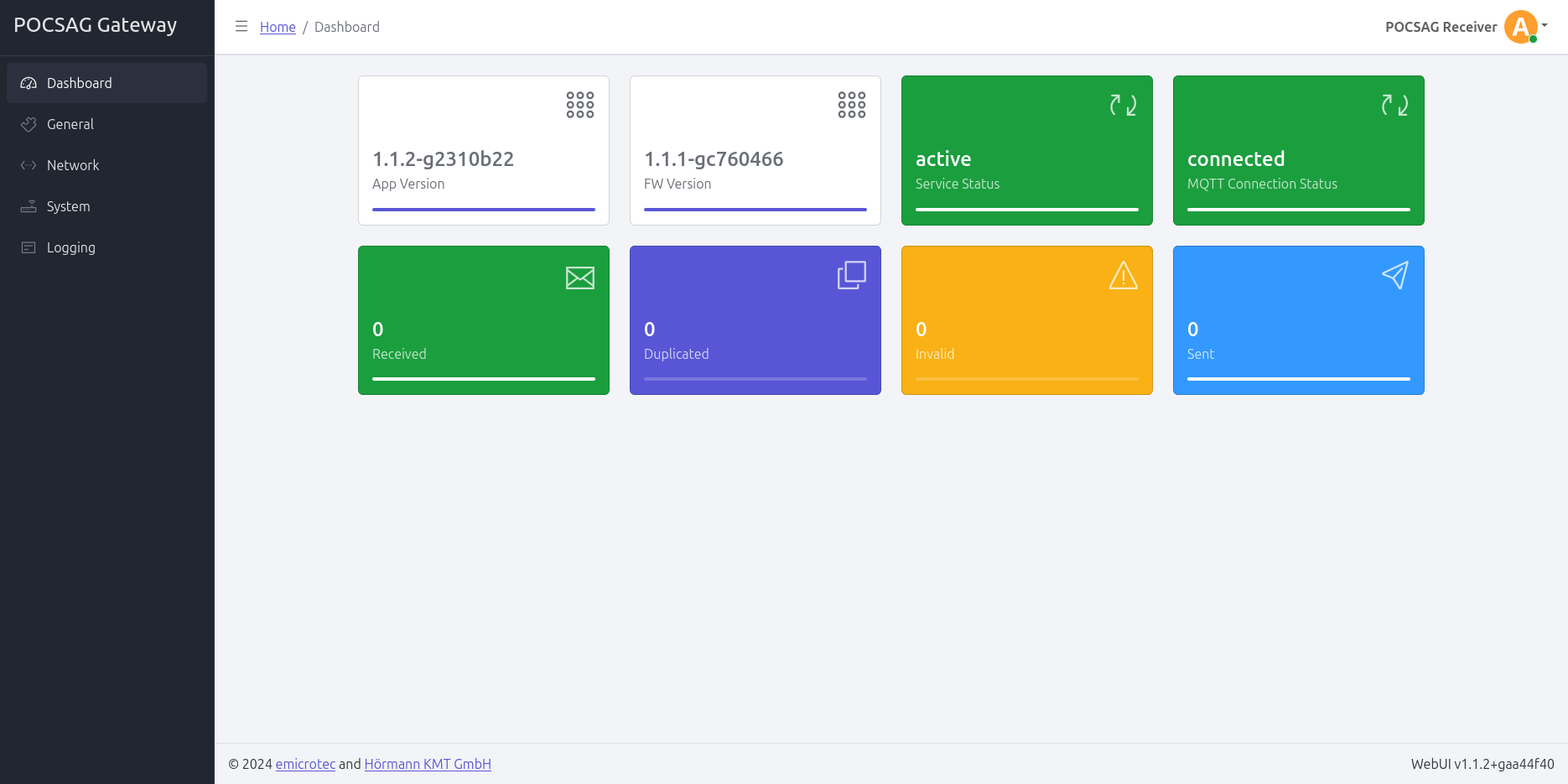Viewport: 1568px width, 784px height.
Task: Toggle the sidebar hamburger menu
Action: tap(241, 27)
